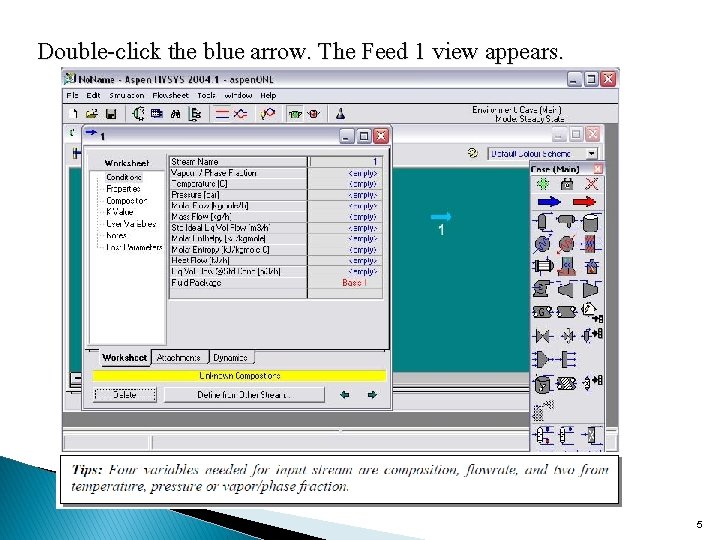Click the red Solver Holding icon

tap(314, 114)
